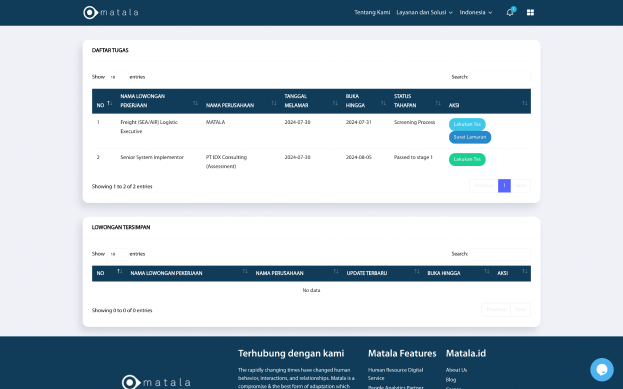623x389 pixels.
Task: Click Showing 1 to 2 of 2 entries
Action: [122, 186]
